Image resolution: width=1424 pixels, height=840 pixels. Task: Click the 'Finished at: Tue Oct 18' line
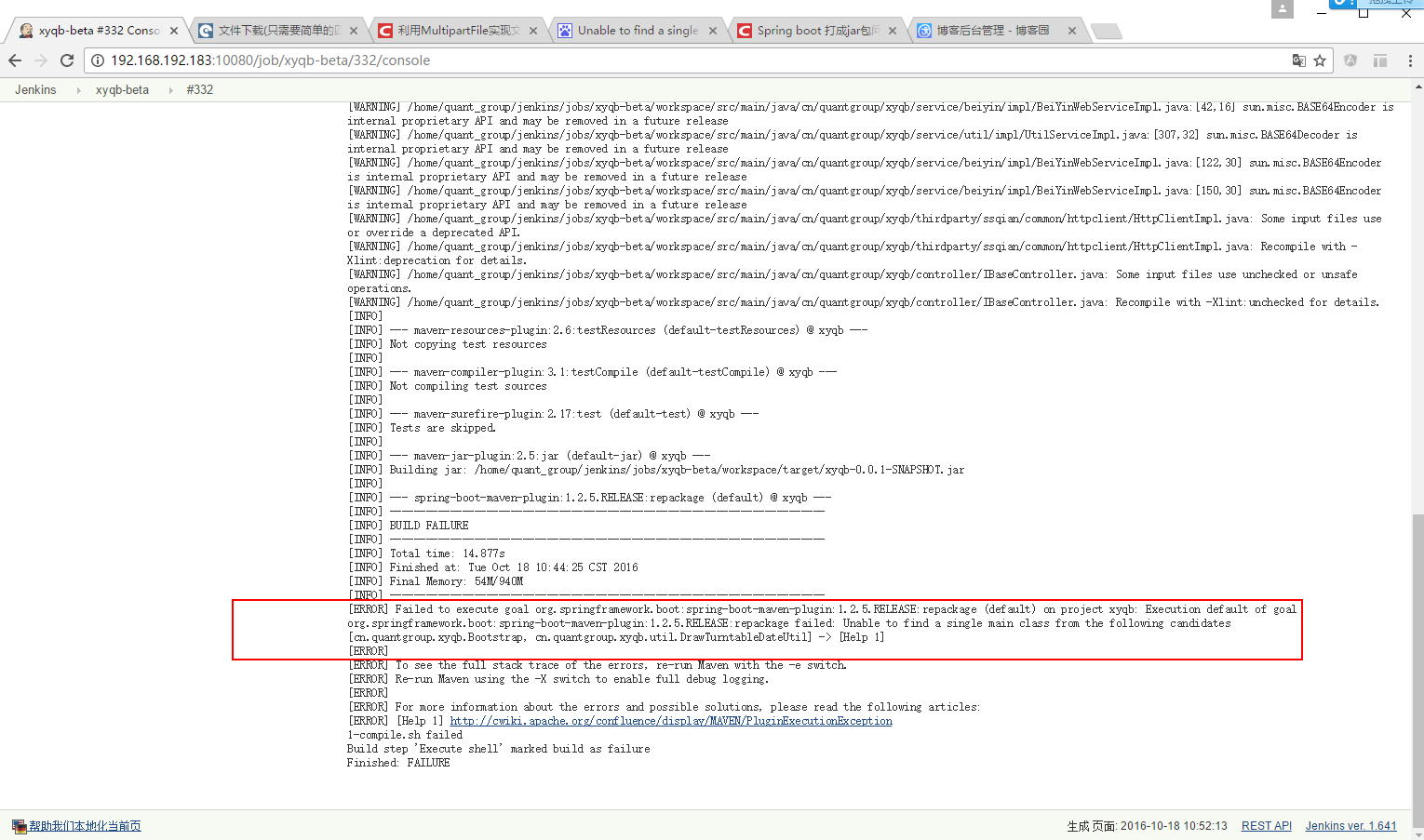coord(493,567)
